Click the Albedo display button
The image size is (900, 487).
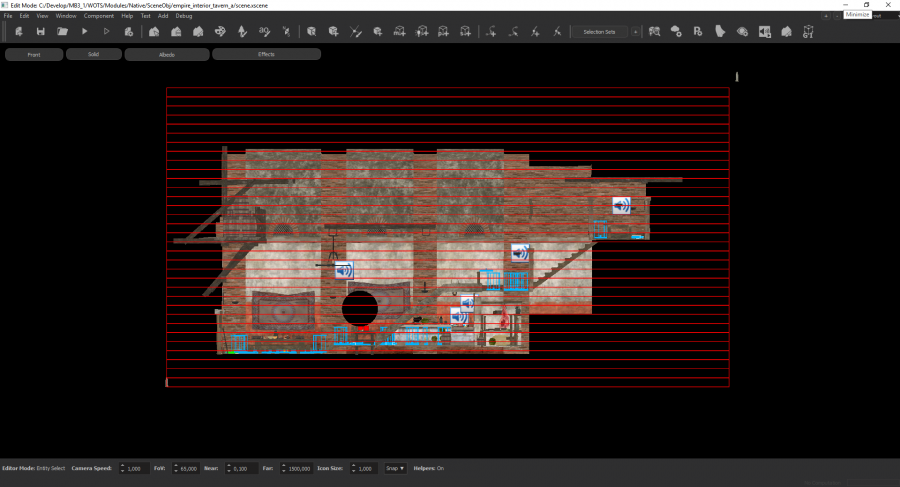click(x=166, y=55)
